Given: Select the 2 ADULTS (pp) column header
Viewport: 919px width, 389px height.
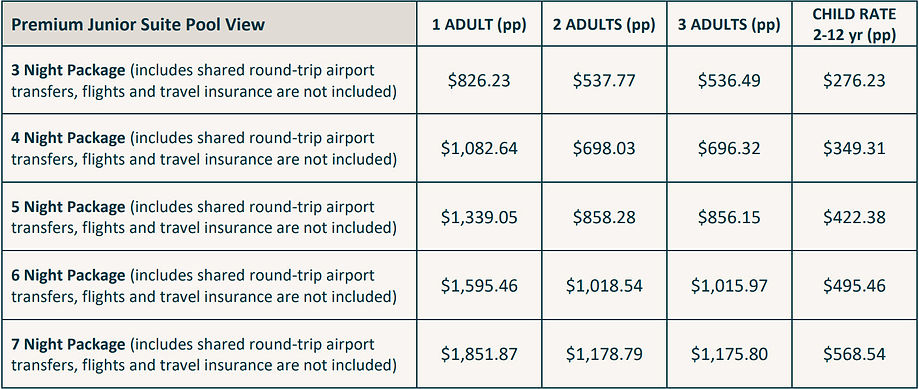Looking at the screenshot, I should (604, 24).
